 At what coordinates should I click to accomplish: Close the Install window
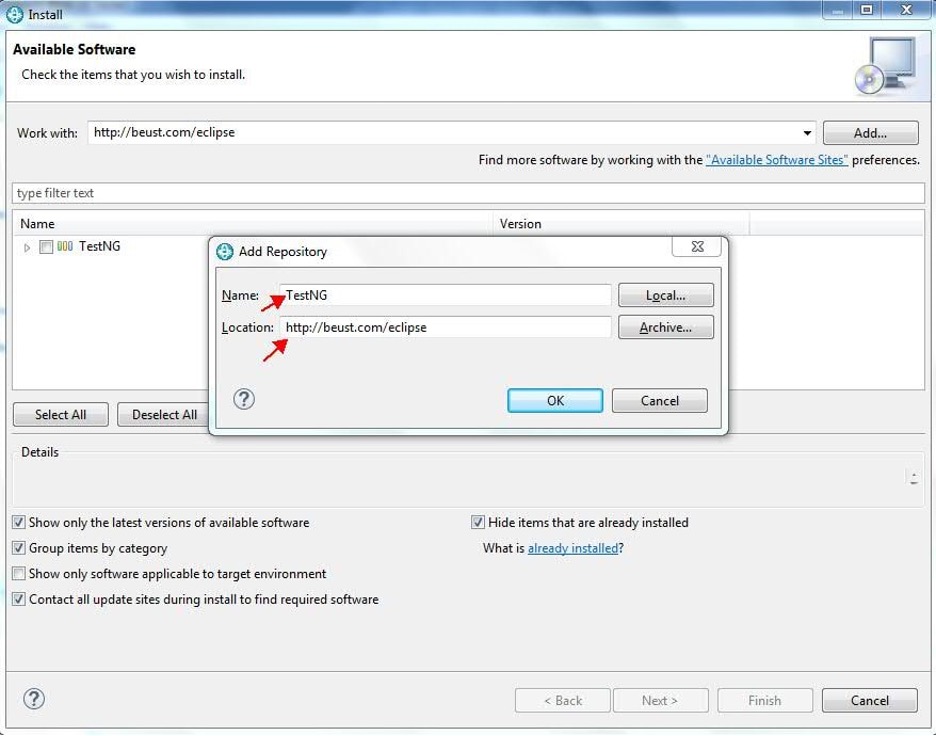point(906,10)
